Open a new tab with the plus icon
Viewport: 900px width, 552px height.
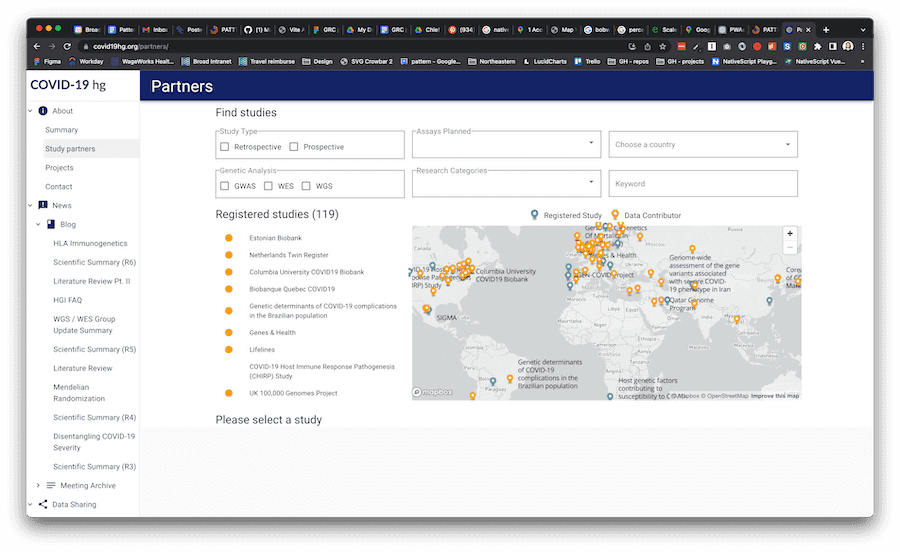tap(826, 30)
